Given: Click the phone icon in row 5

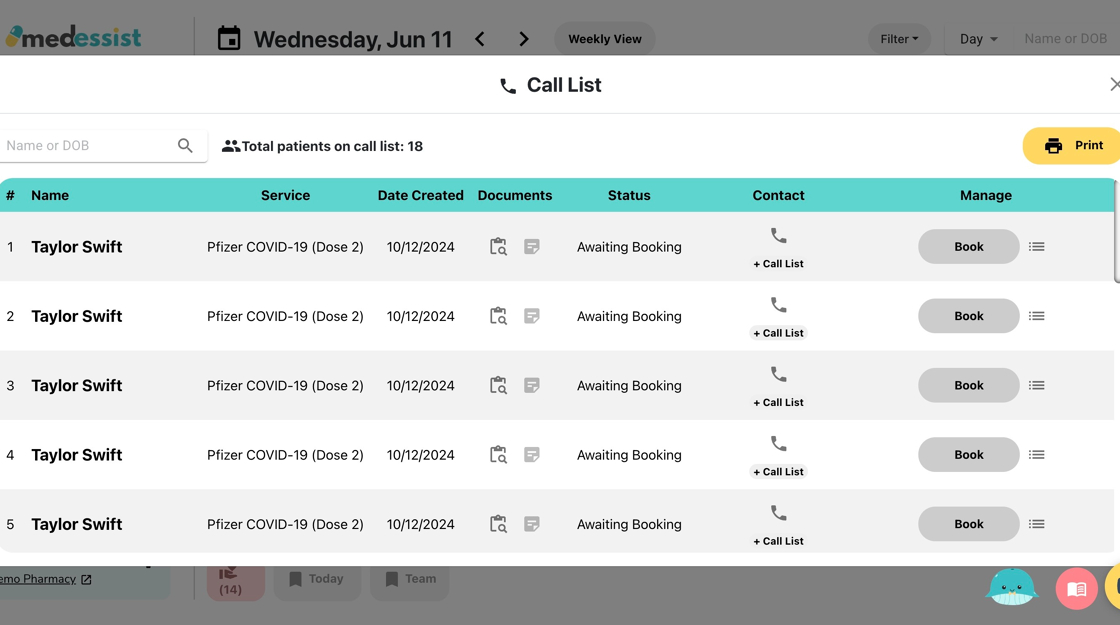Looking at the screenshot, I should point(778,514).
